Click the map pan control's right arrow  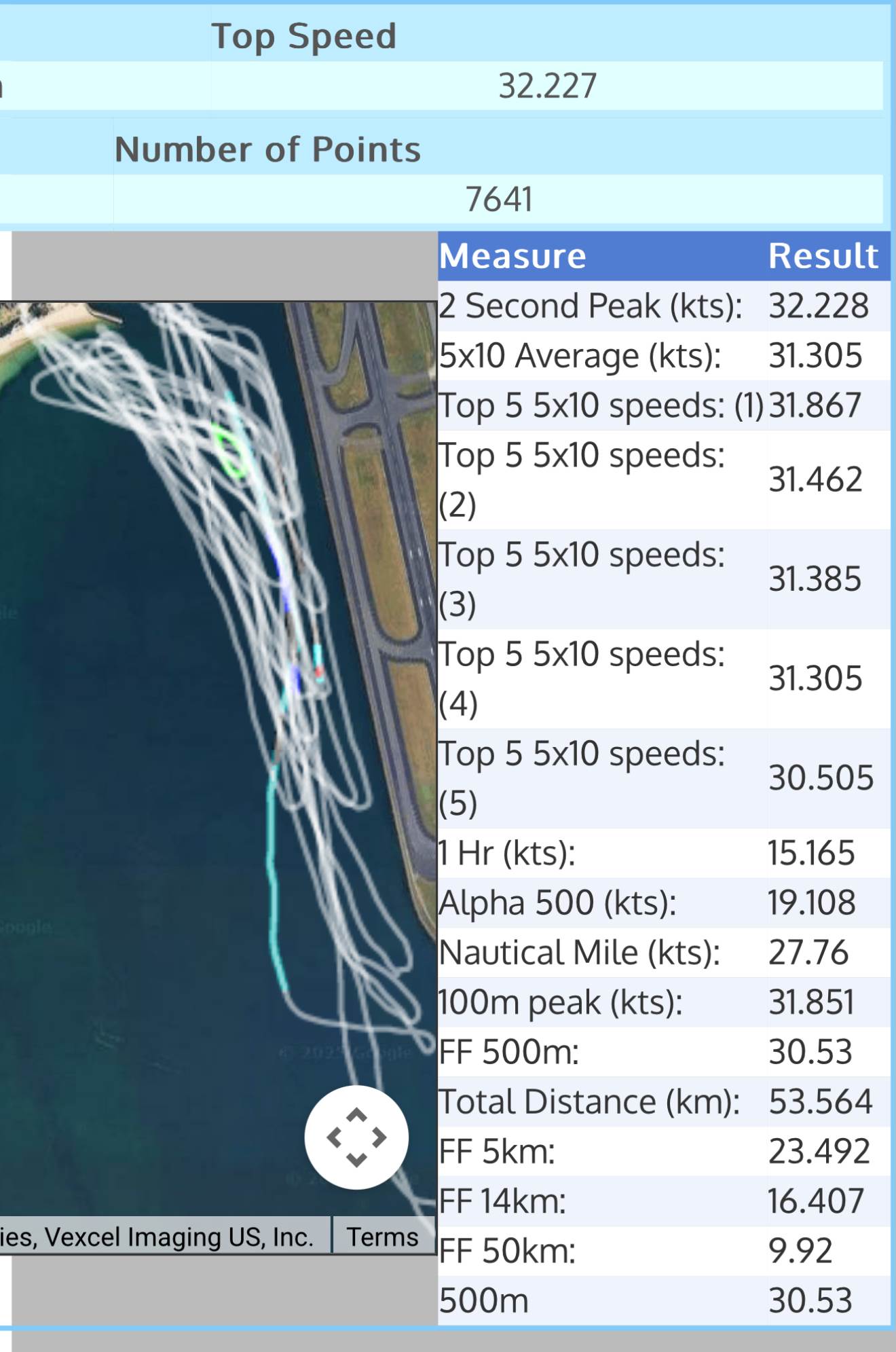click(x=379, y=1137)
